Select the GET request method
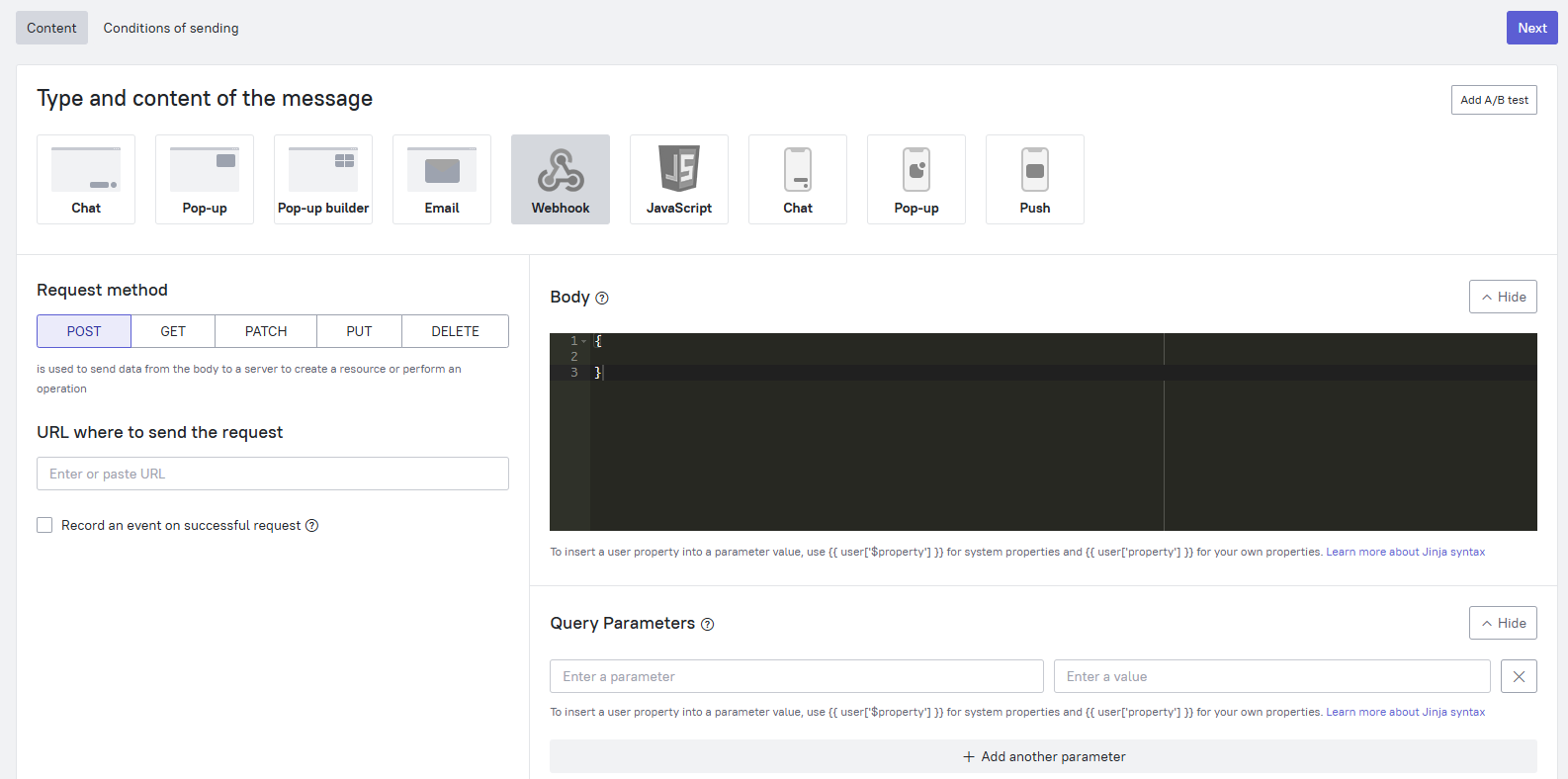This screenshot has width=1568, height=779. coord(173,331)
